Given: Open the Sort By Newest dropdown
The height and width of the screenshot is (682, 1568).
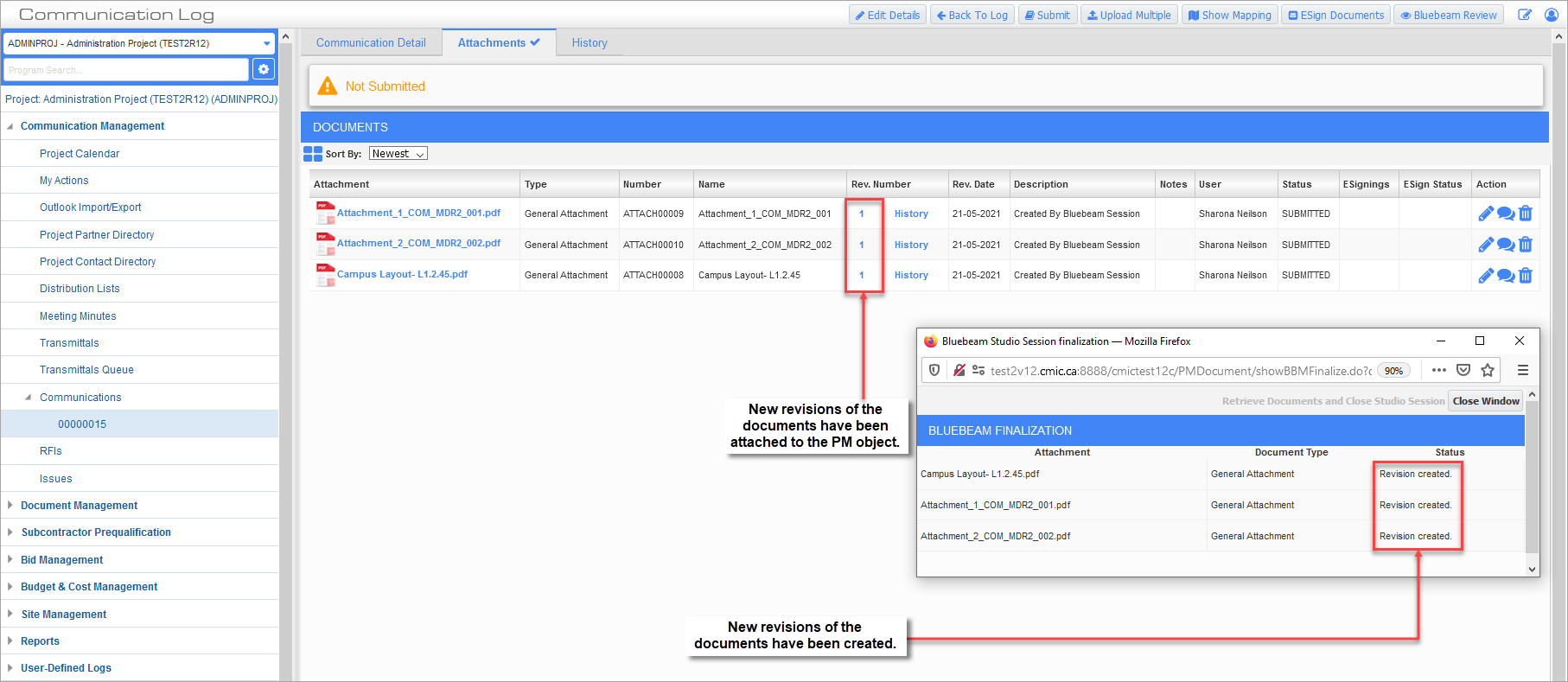Looking at the screenshot, I should coord(398,154).
